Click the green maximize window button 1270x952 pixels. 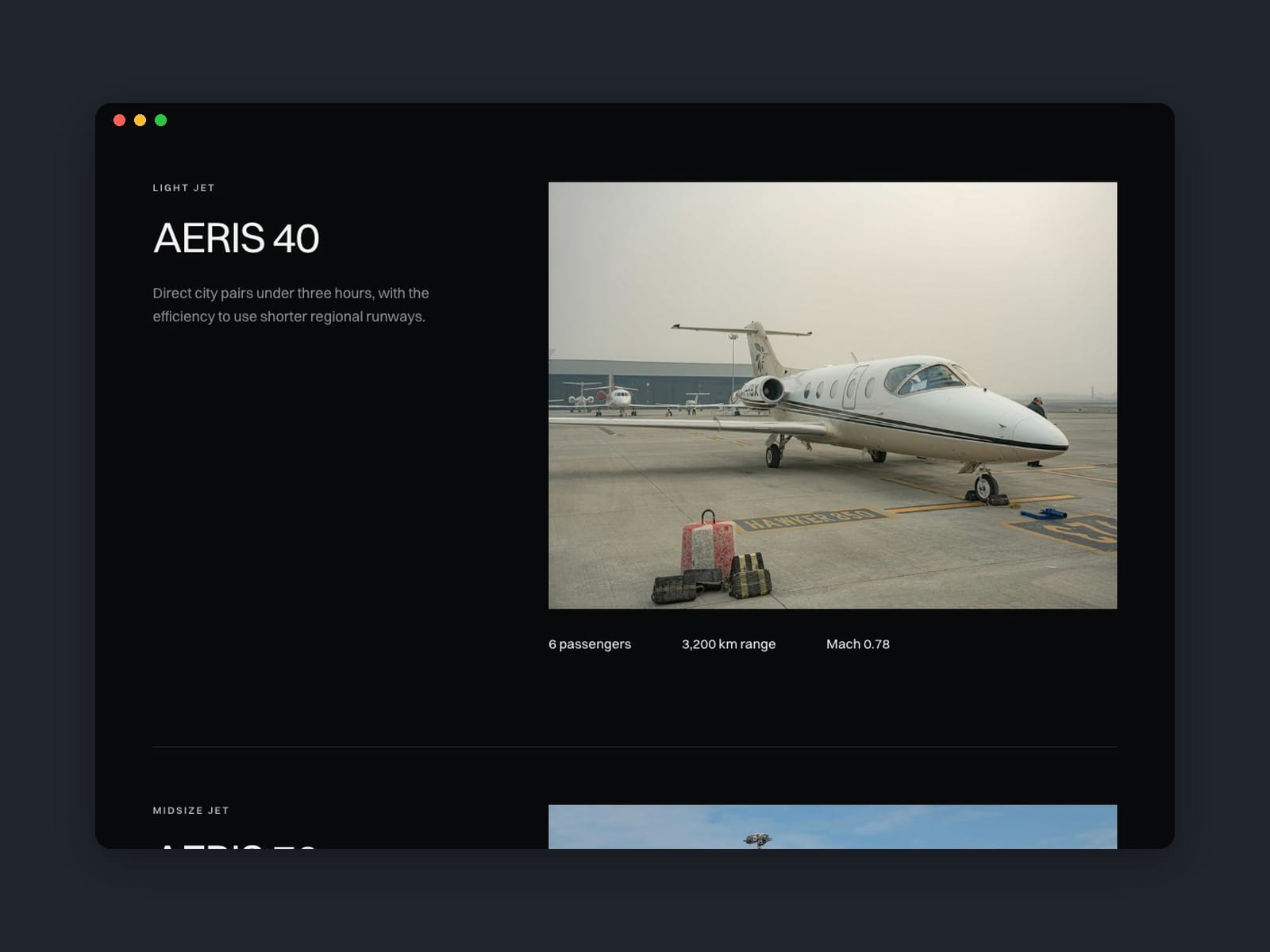161,121
